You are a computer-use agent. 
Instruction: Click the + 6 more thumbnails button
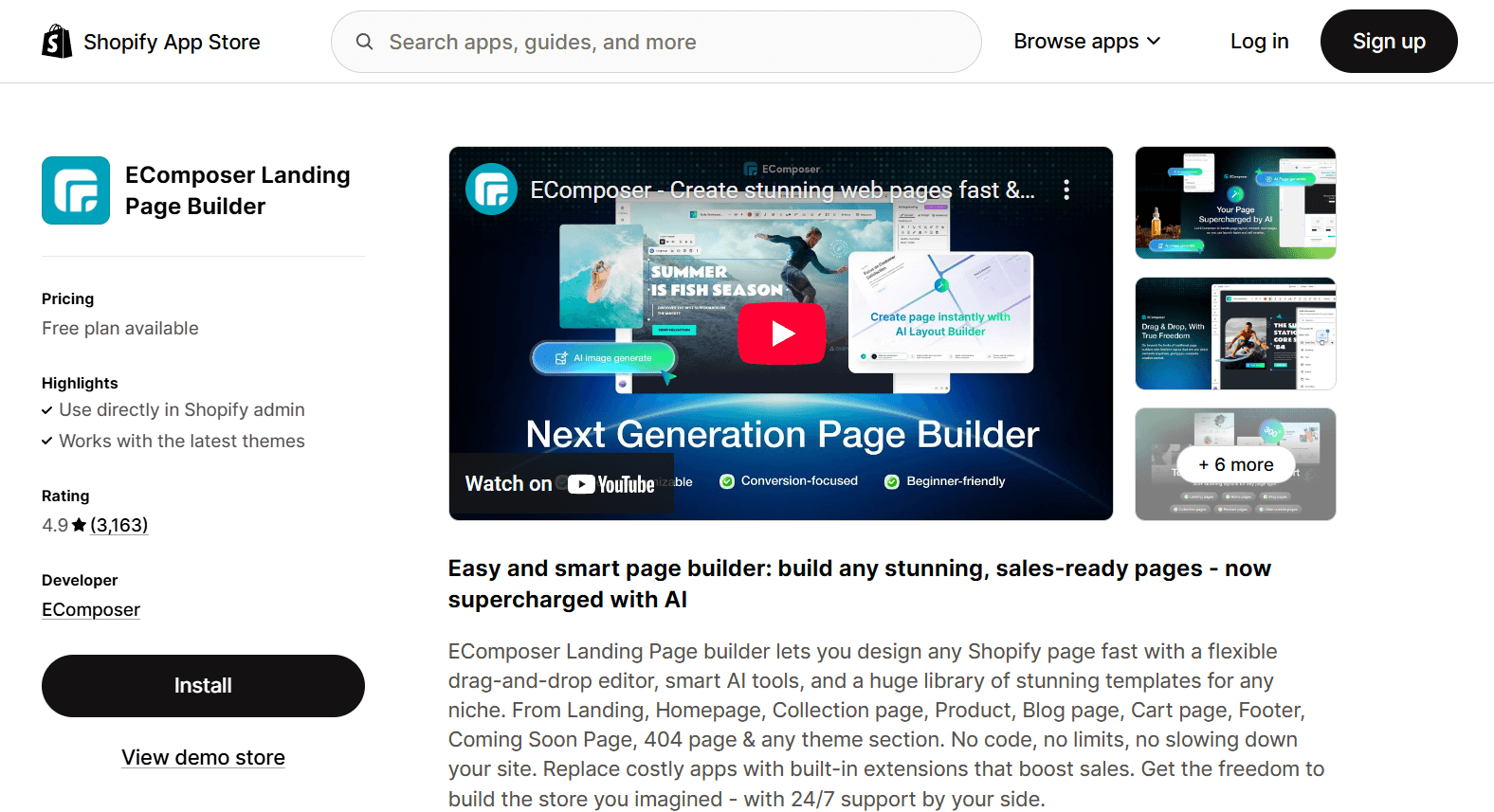point(1235,464)
